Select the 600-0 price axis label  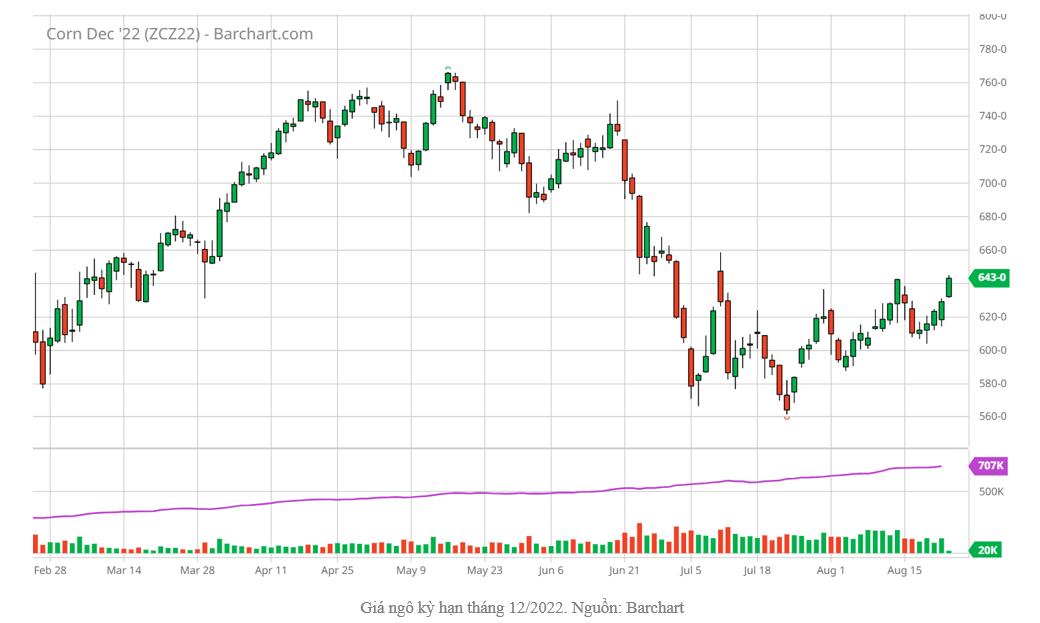pyautogui.click(x=993, y=350)
